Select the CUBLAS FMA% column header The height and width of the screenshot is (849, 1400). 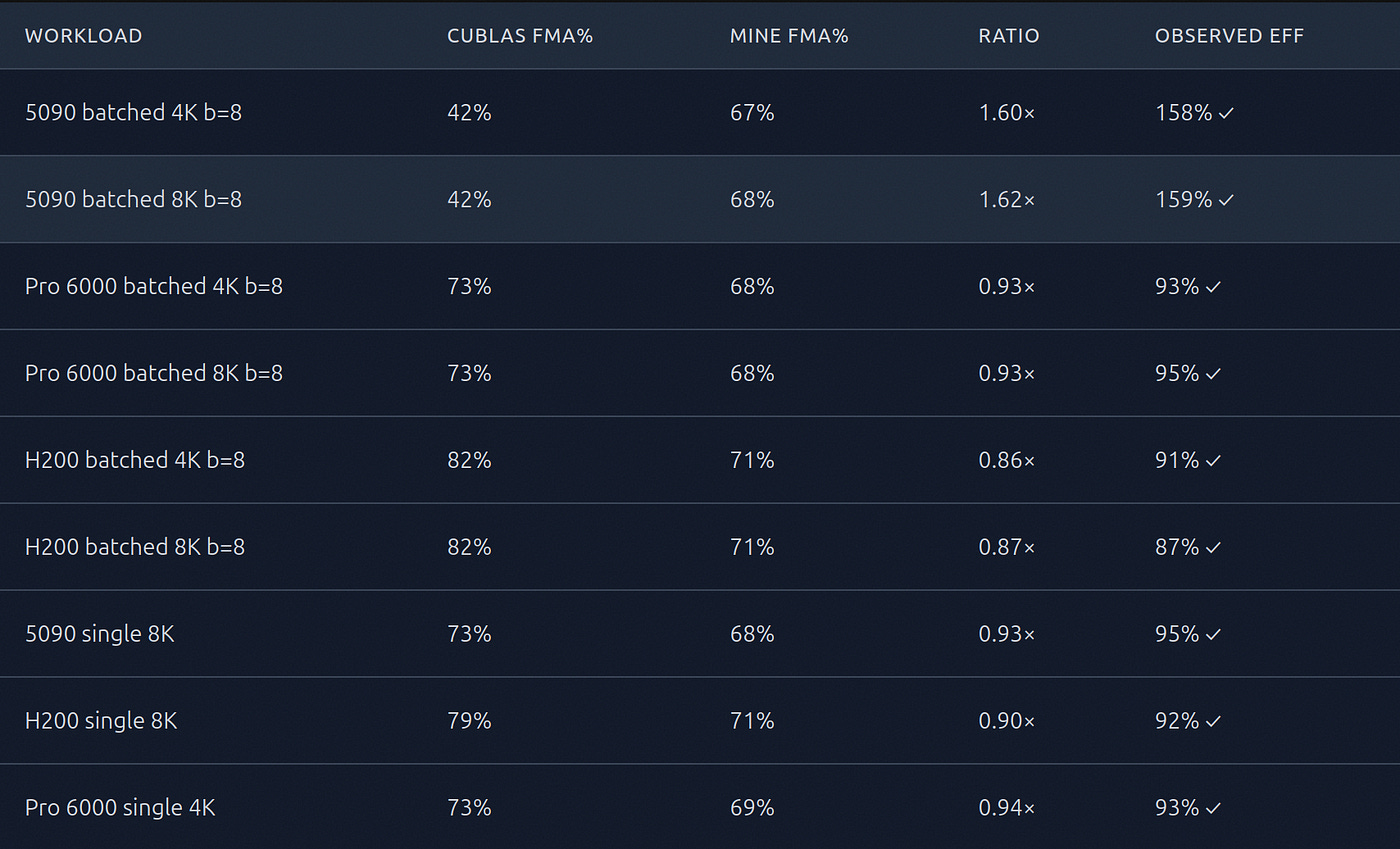click(x=520, y=36)
